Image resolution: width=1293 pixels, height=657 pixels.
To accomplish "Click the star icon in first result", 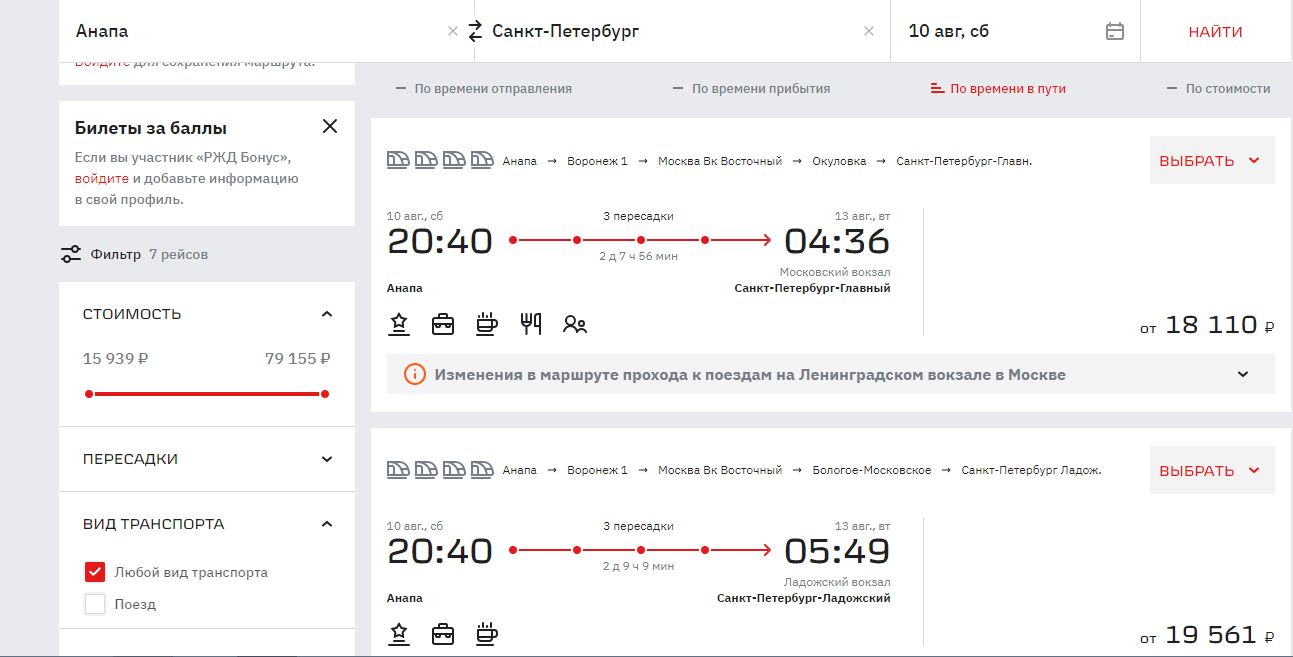I will point(400,323).
